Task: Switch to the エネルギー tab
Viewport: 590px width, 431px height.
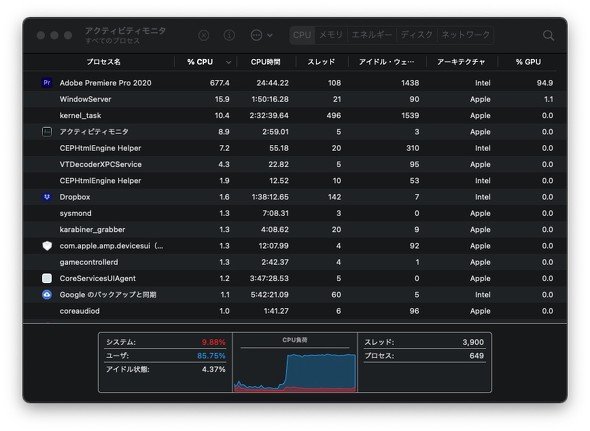Action: [x=371, y=35]
